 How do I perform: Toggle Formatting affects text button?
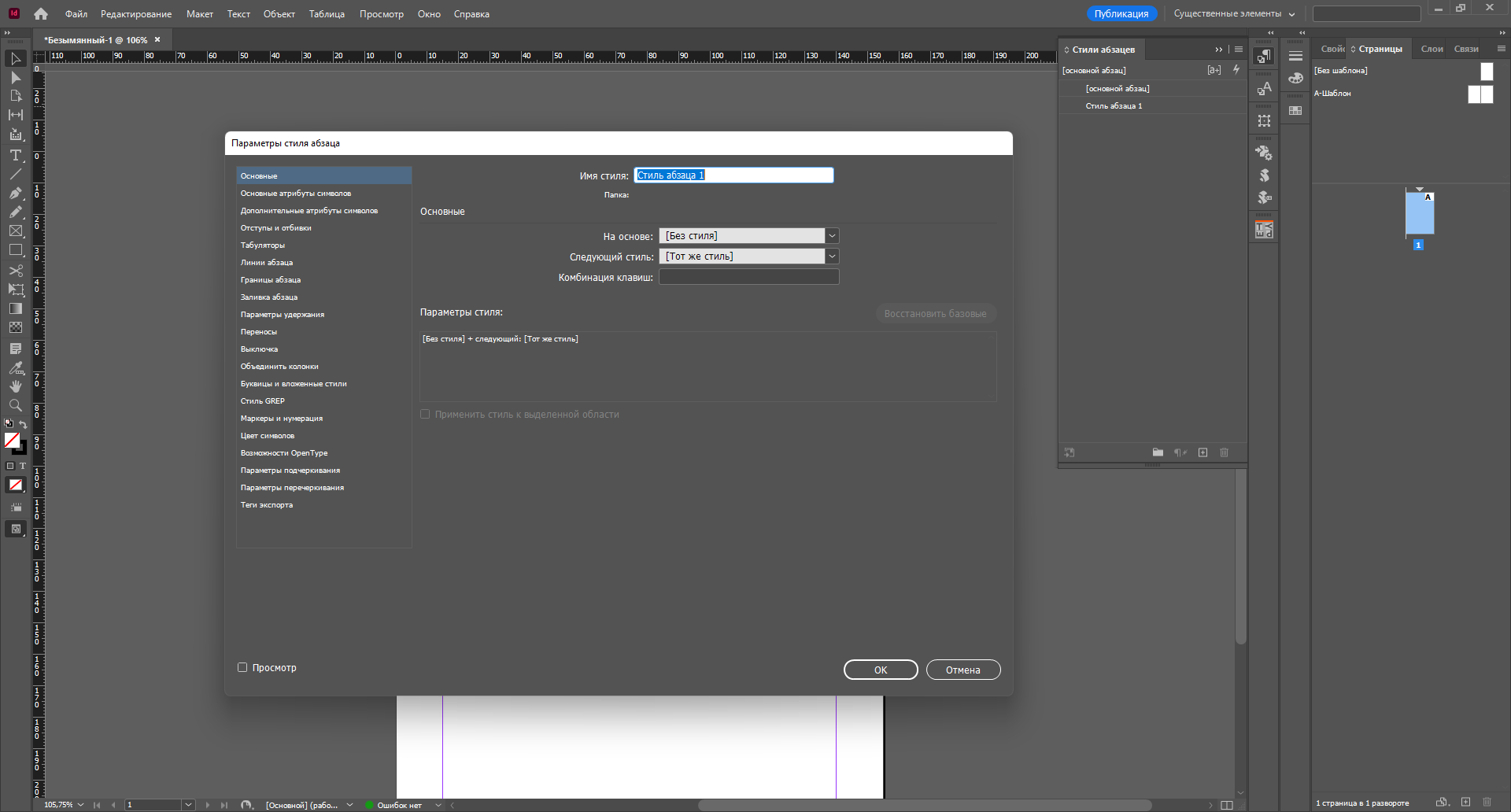point(23,466)
